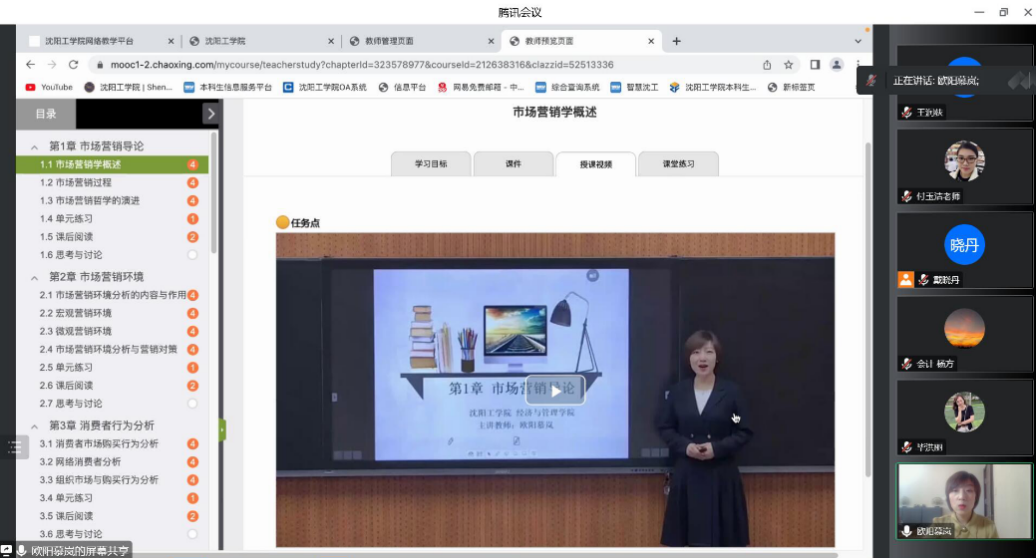Open Chrome side panel icon
1036x558 pixels.
click(x=814, y=64)
